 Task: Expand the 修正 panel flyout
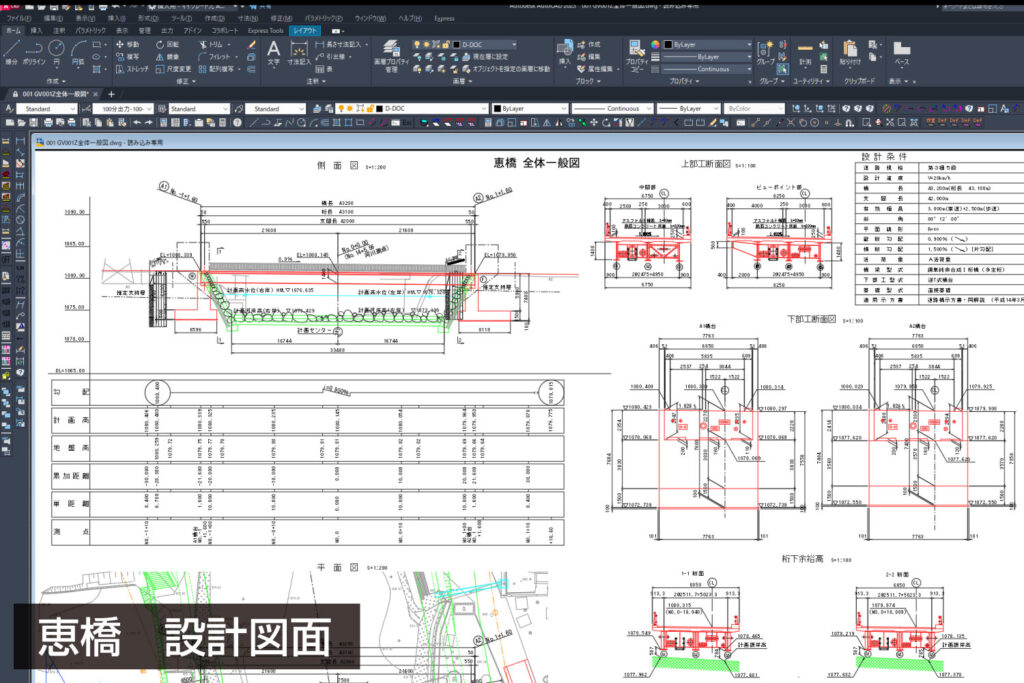(x=187, y=81)
